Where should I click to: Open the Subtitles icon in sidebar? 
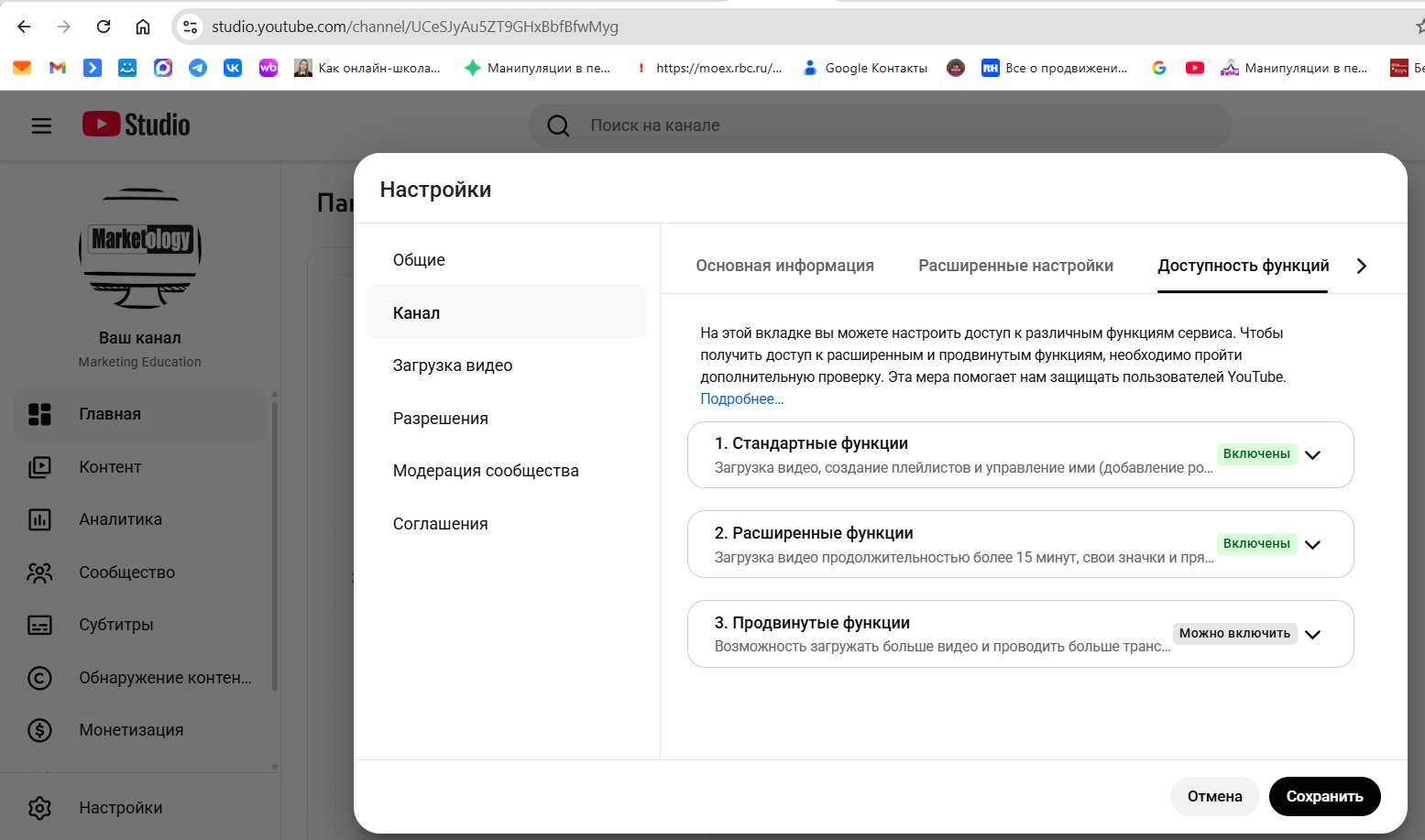click(39, 625)
